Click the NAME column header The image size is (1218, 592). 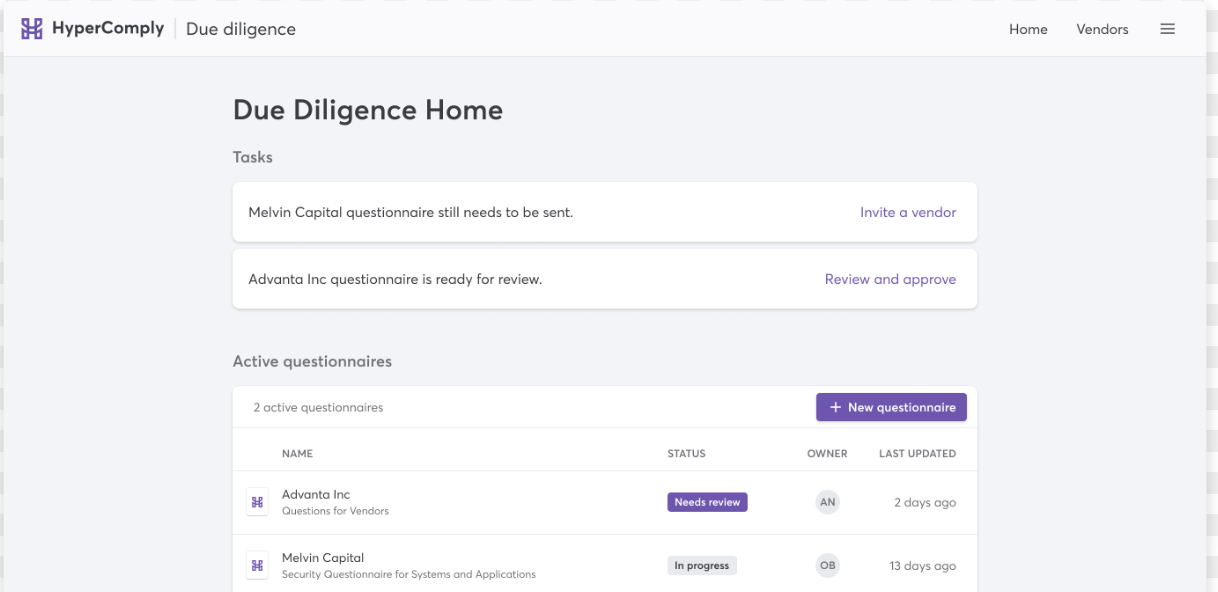297,454
